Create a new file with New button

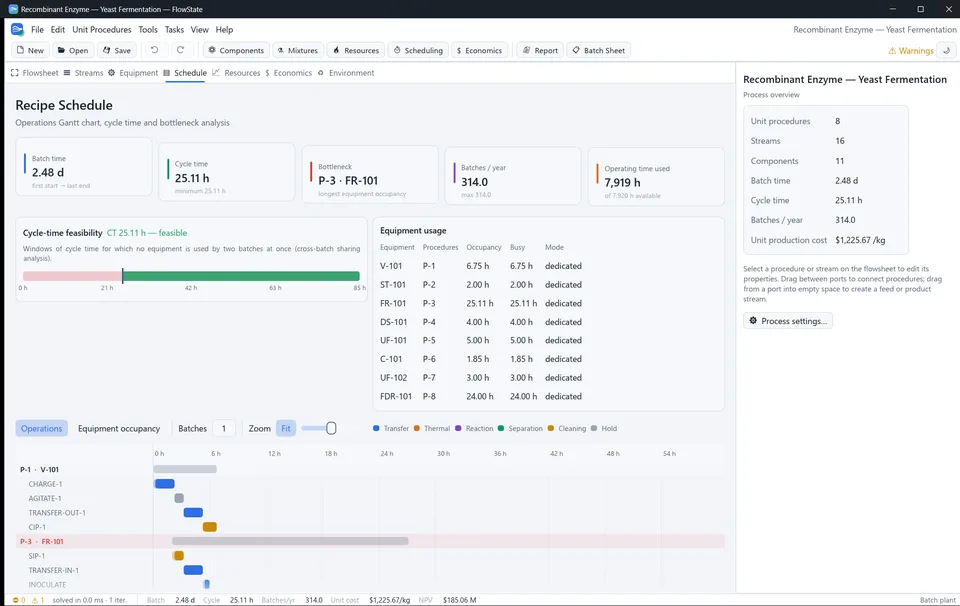point(31,50)
